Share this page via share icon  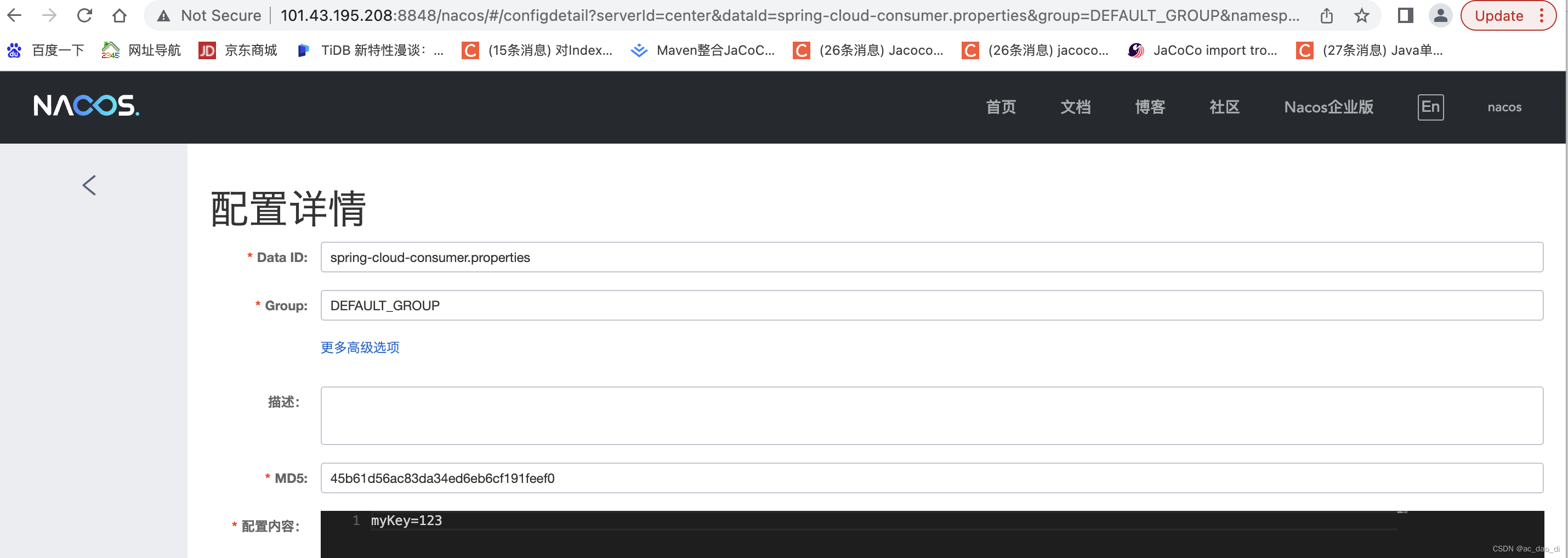1326,16
